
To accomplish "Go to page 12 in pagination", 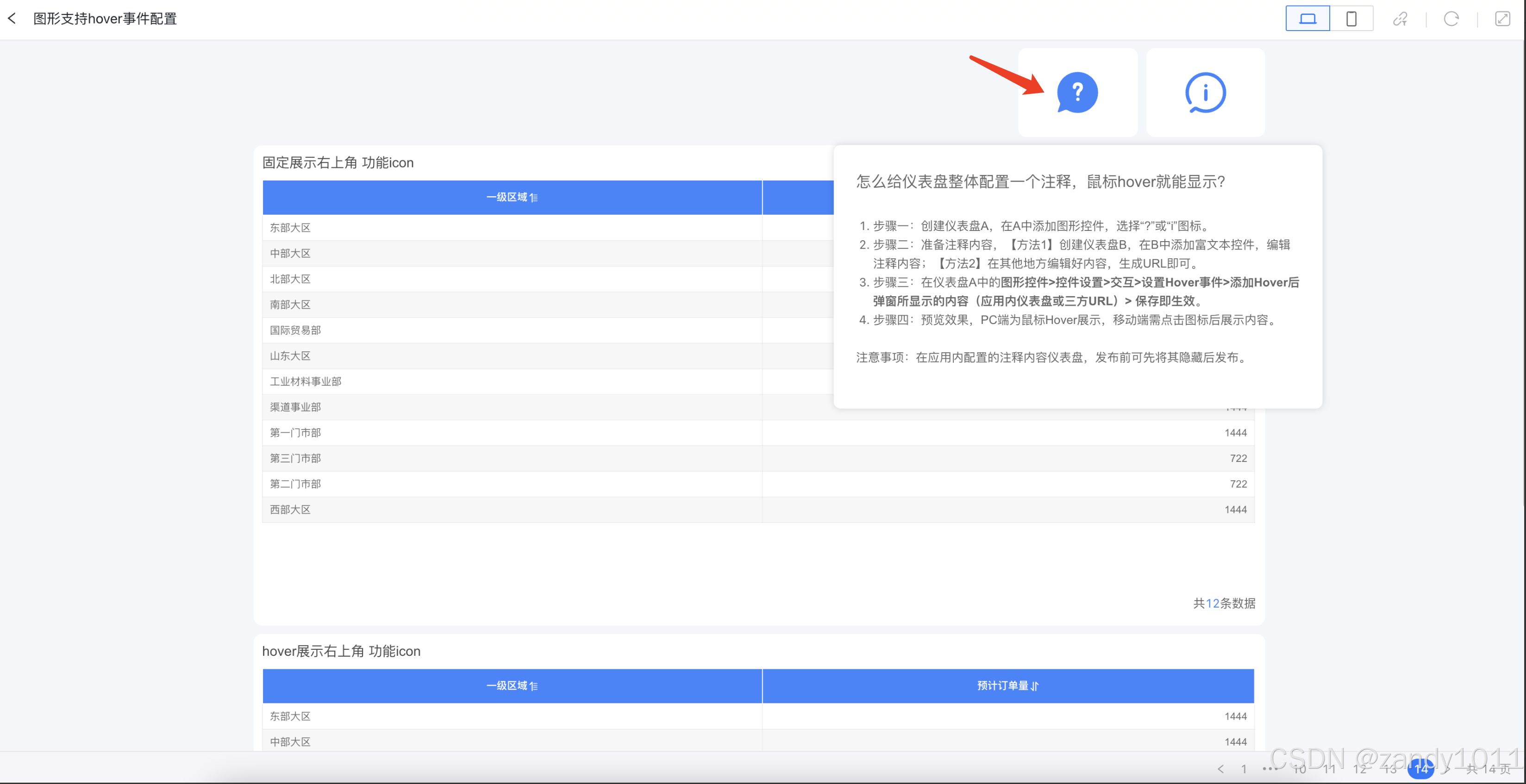I will (x=1359, y=769).
